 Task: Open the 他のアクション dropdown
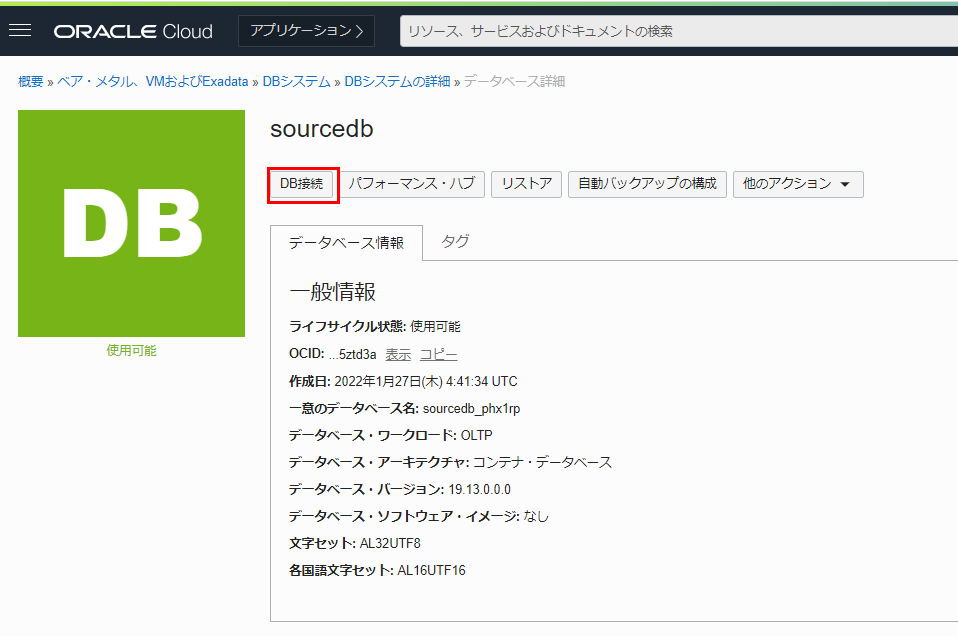click(797, 184)
